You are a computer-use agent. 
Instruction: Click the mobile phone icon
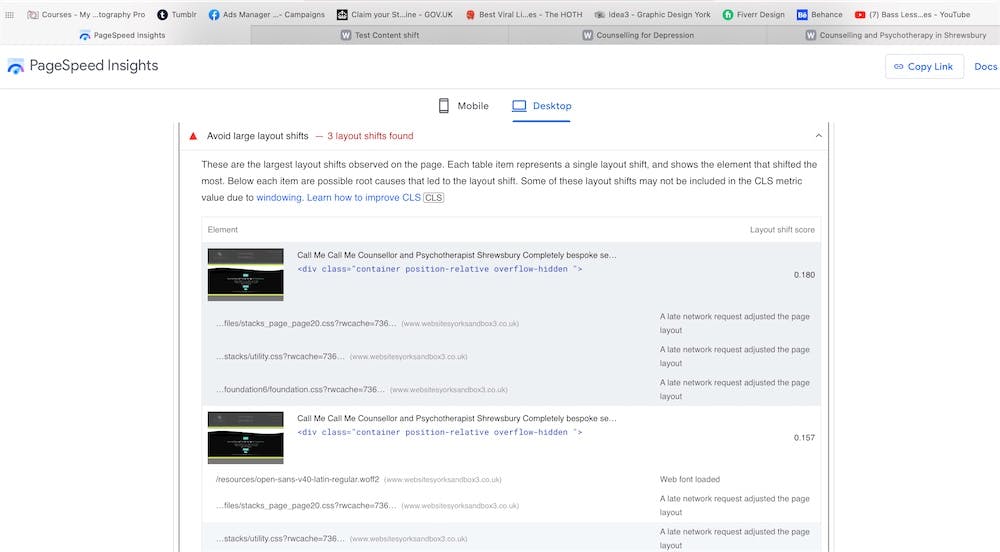pyautogui.click(x=444, y=106)
